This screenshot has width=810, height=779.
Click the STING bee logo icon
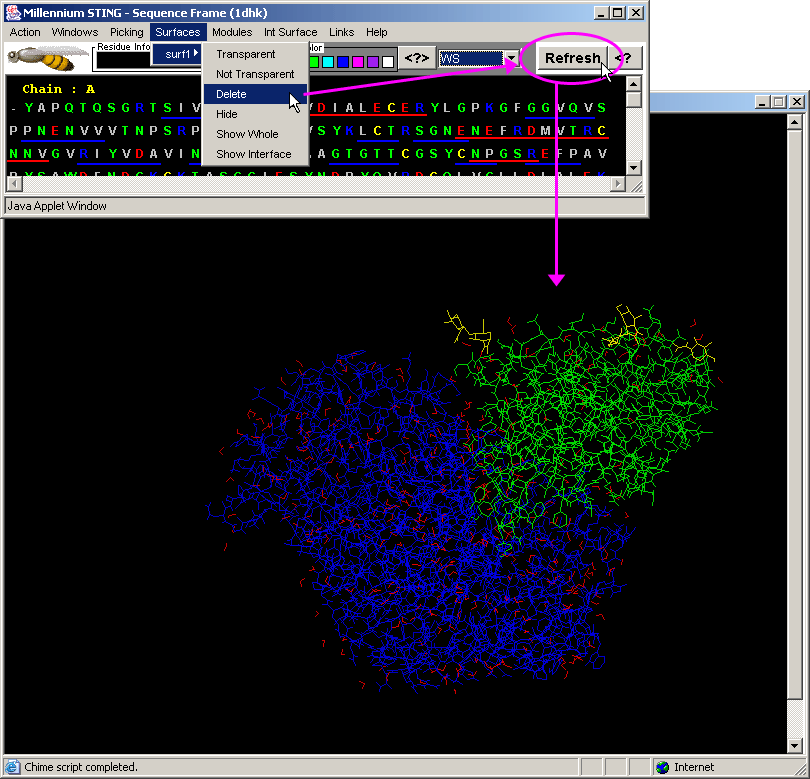click(47, 58)
